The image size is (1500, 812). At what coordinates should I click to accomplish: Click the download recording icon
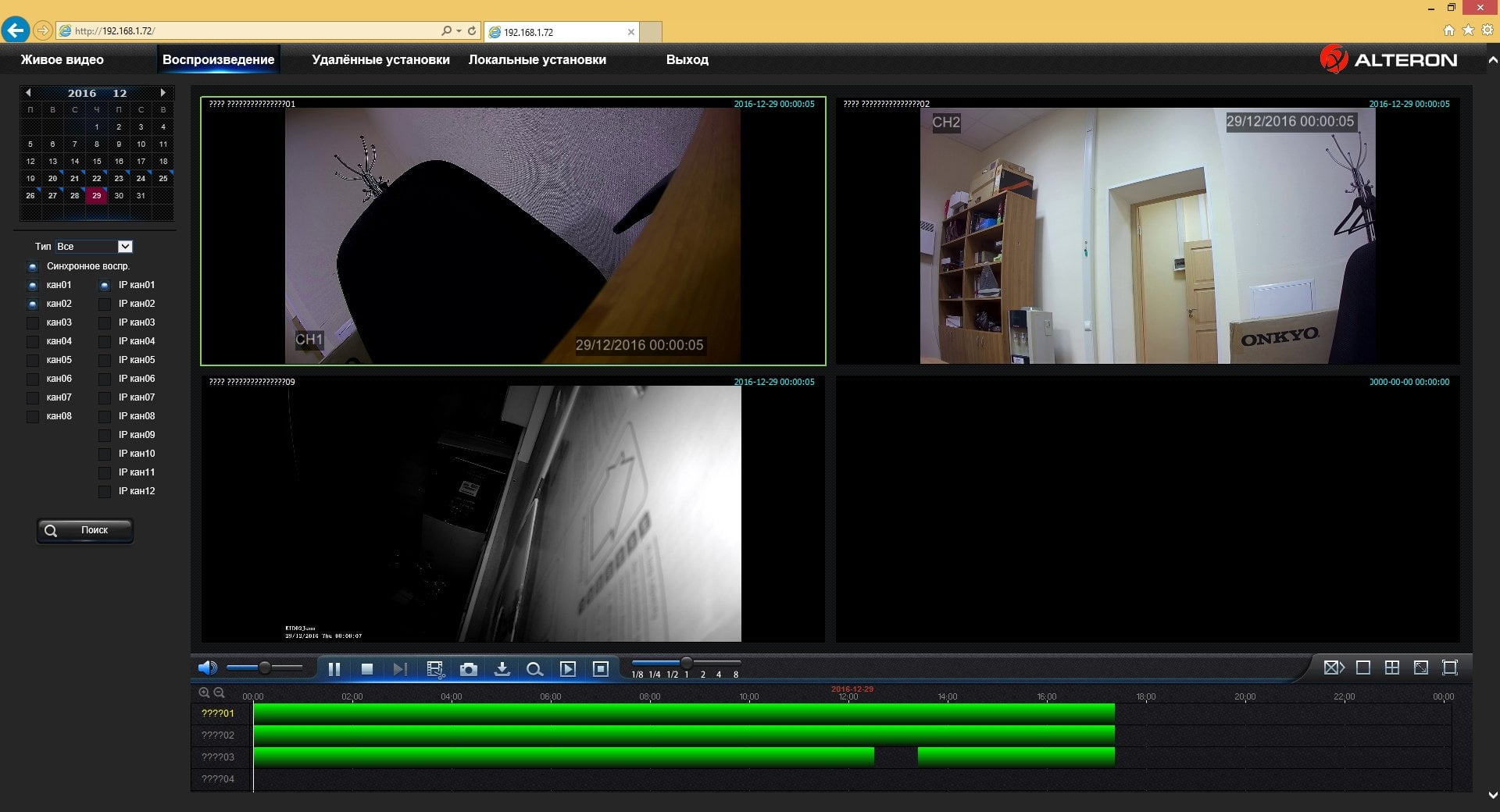502,669
